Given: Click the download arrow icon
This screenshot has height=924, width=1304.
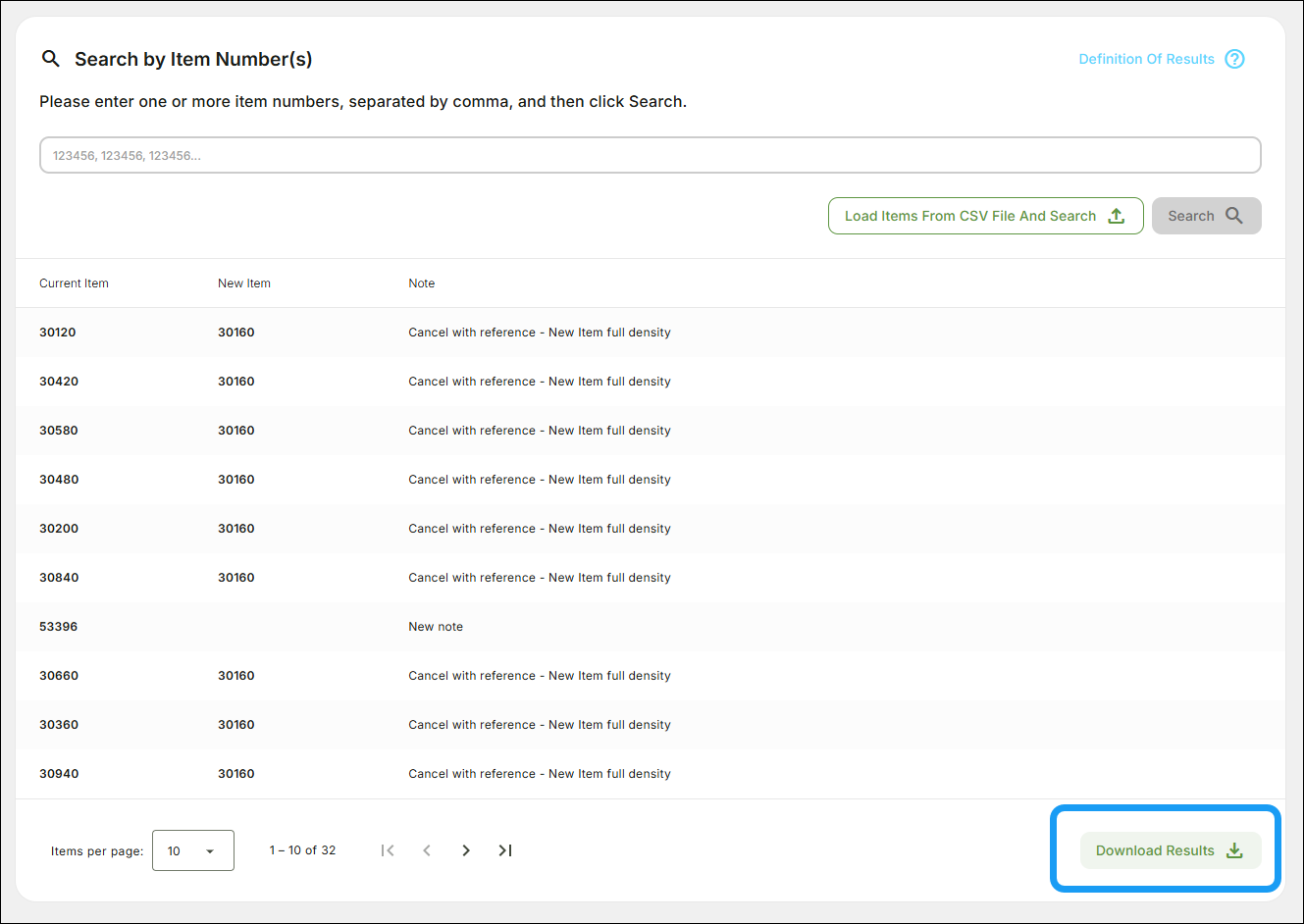Looking at the screenshot, I should coord(1234,850).
